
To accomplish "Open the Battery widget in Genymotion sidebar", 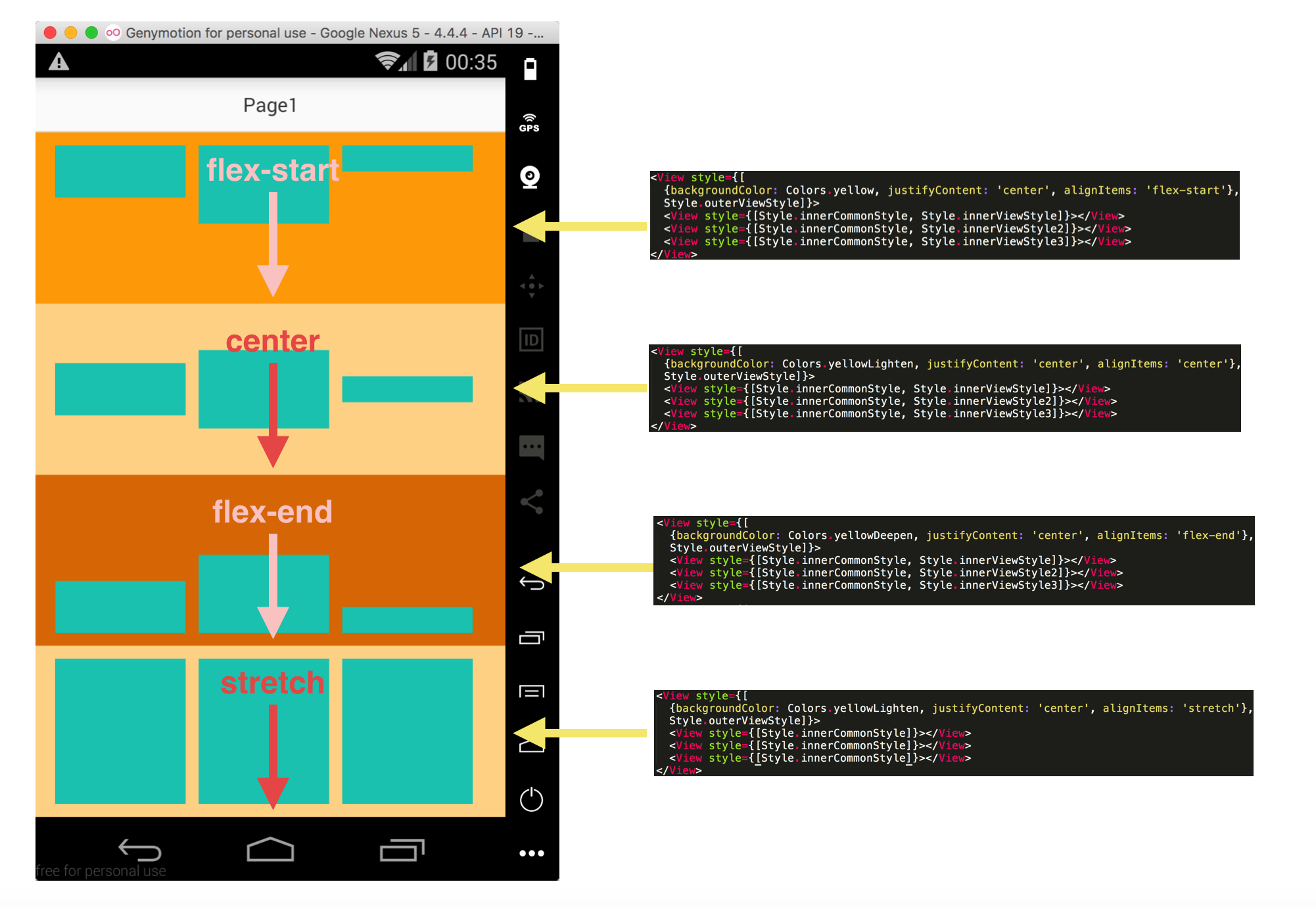I will (530, 68).
